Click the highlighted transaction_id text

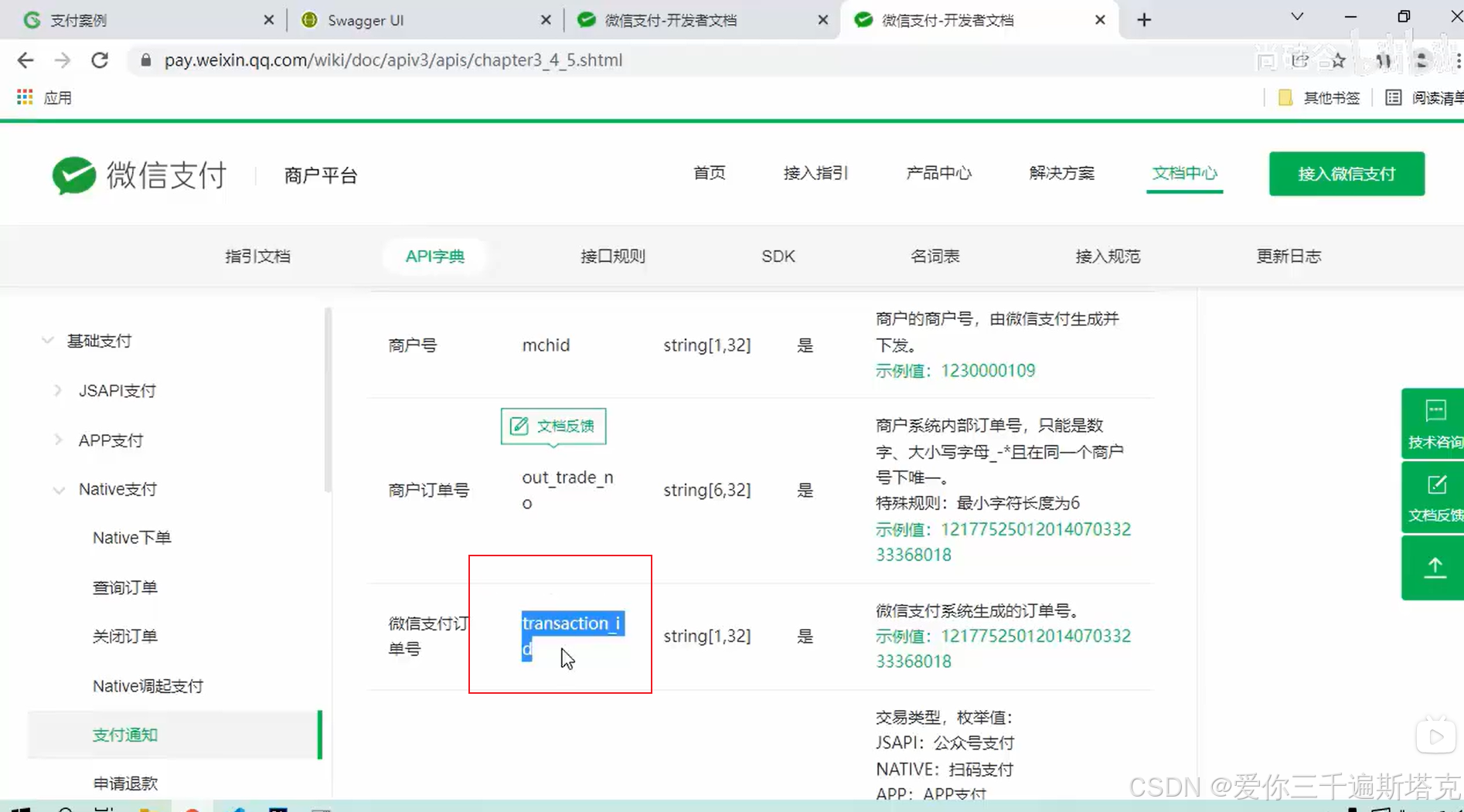coord(573,636)
